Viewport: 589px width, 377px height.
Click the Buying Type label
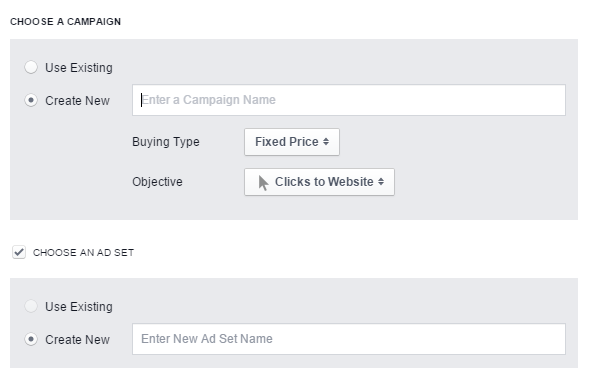(166, 142)
